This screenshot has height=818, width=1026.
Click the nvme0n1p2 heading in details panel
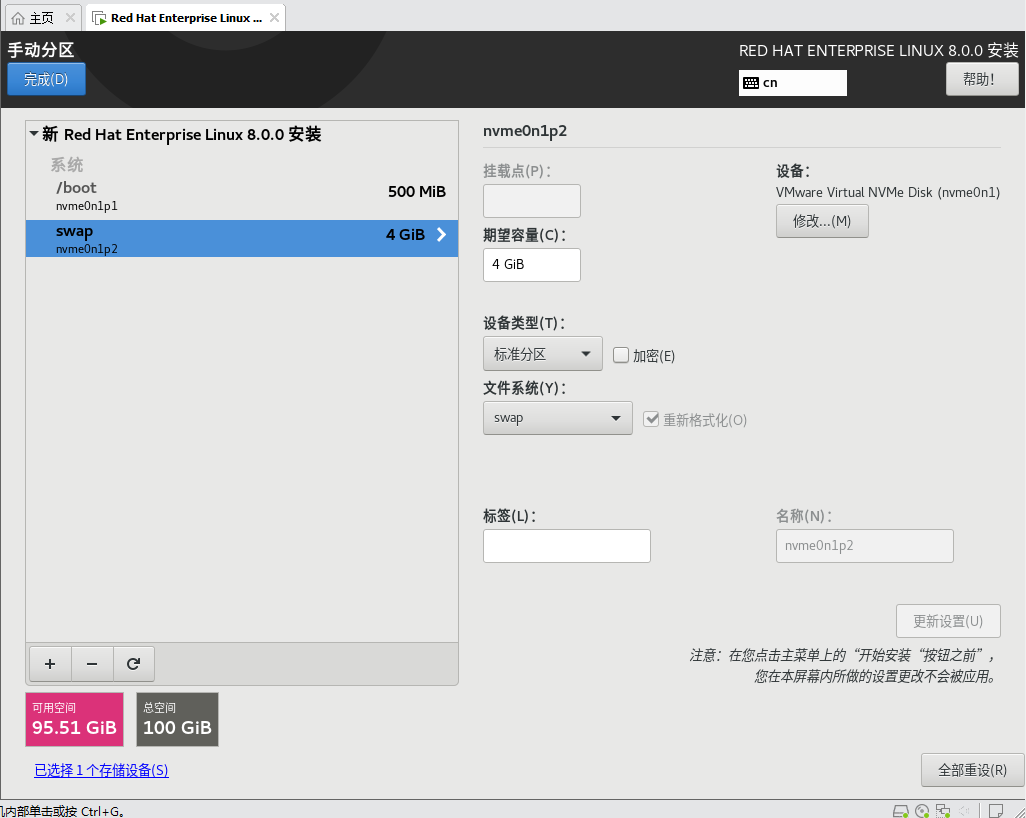point(525,131)
